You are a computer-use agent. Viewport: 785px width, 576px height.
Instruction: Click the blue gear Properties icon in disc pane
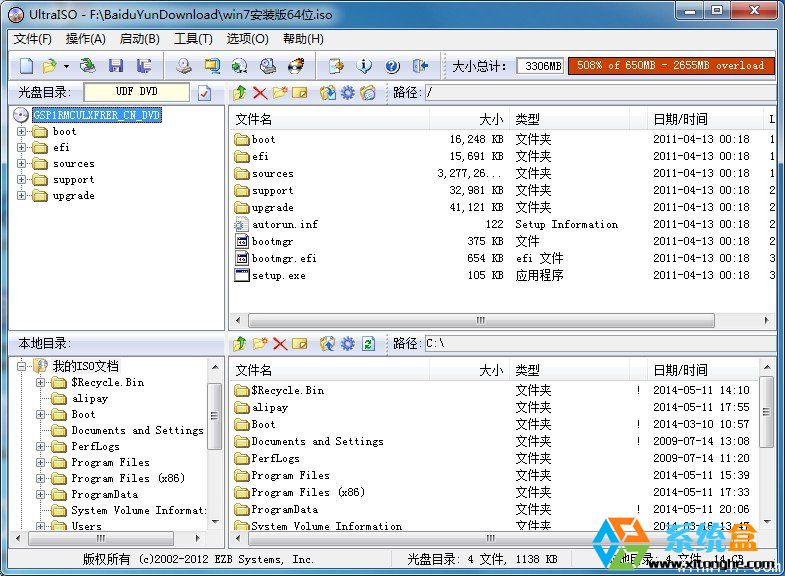click(x=347, y=93)
